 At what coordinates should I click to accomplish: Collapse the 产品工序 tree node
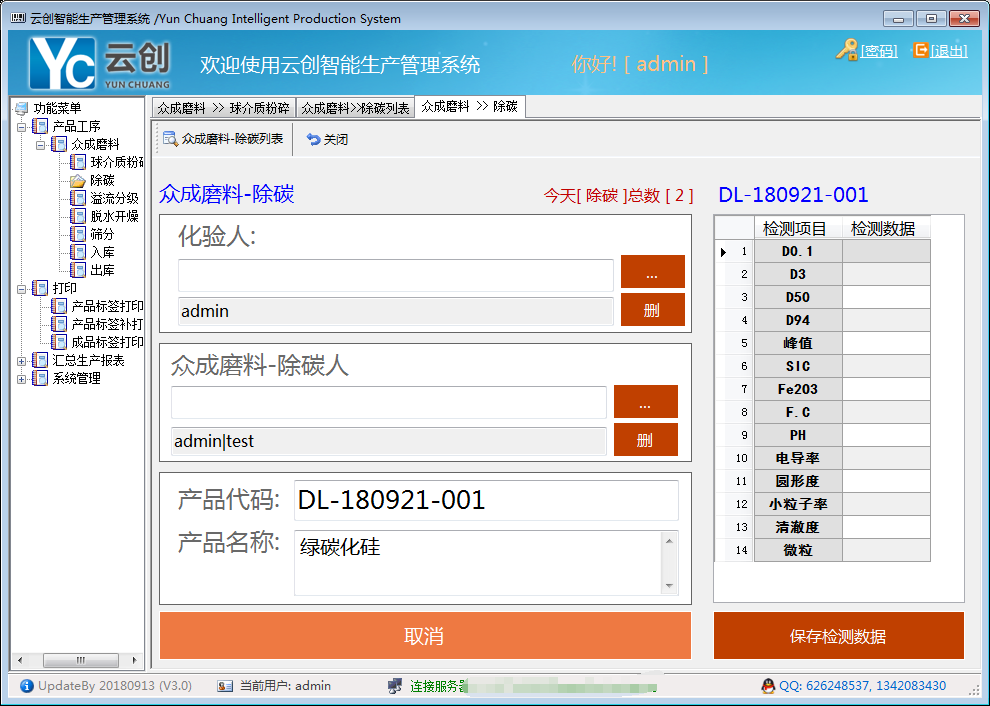click(x=21, y=127)
